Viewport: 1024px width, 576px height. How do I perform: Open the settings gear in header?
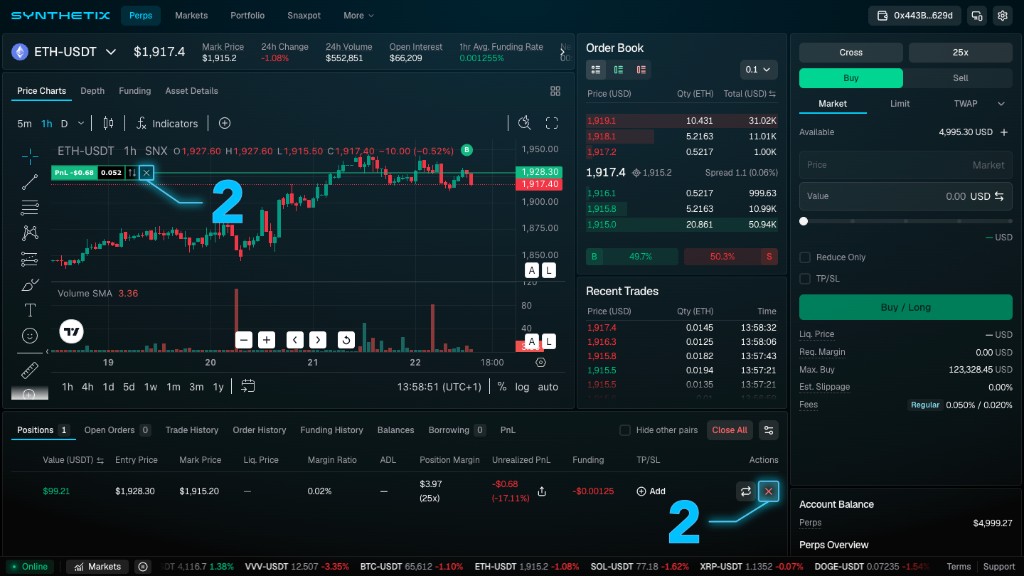[1002, 16]
